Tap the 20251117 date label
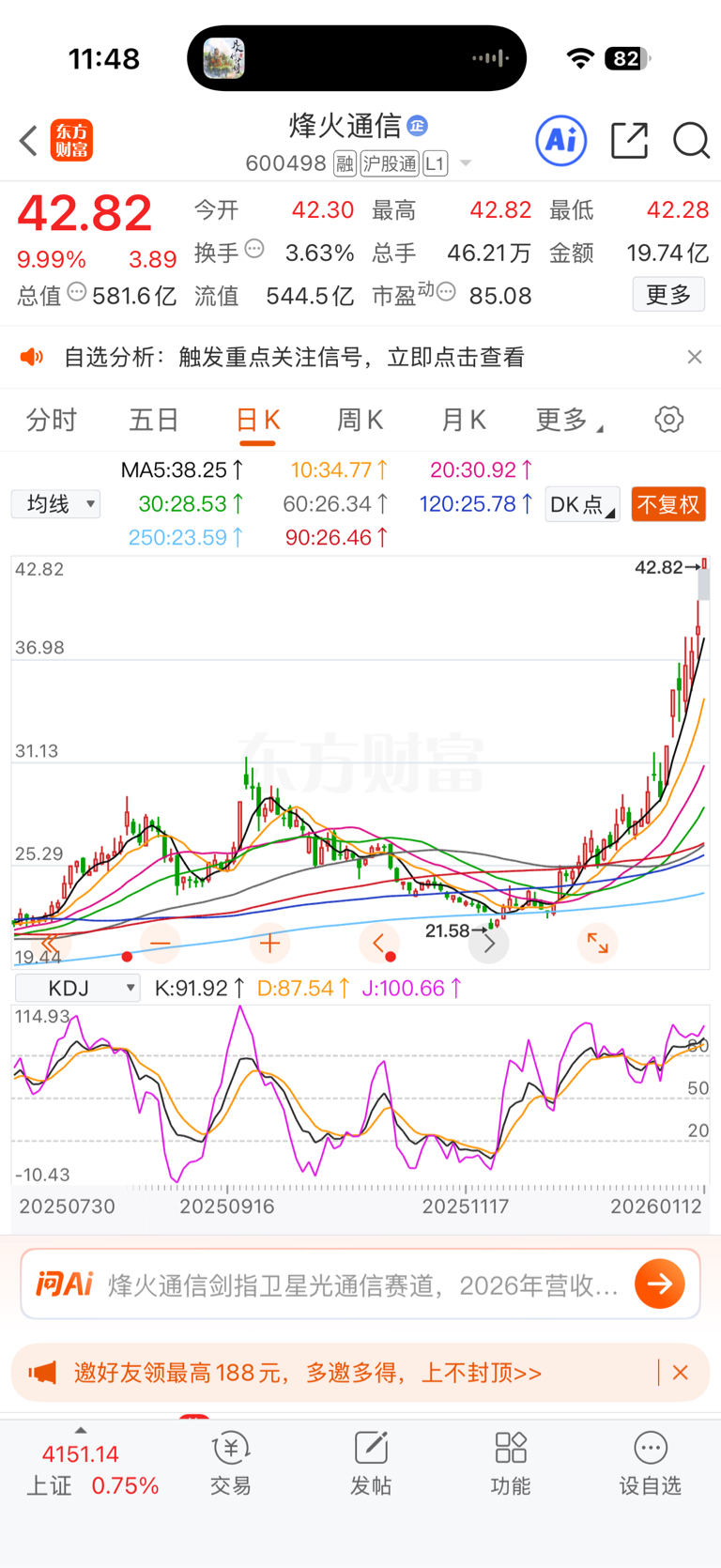This screenshot has width=721, height=1568. pos(466,1207)
